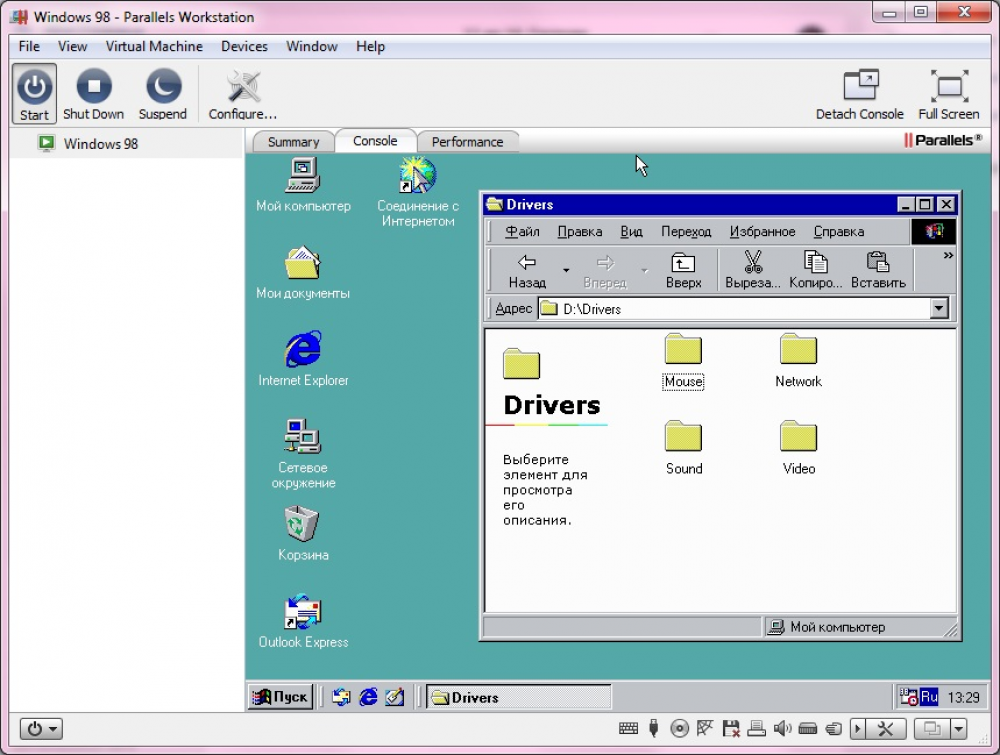The height and width of the screenshot is (755, 1000).
Task: Switch to Full Screen mode
Action: click(x=948, y=94)
